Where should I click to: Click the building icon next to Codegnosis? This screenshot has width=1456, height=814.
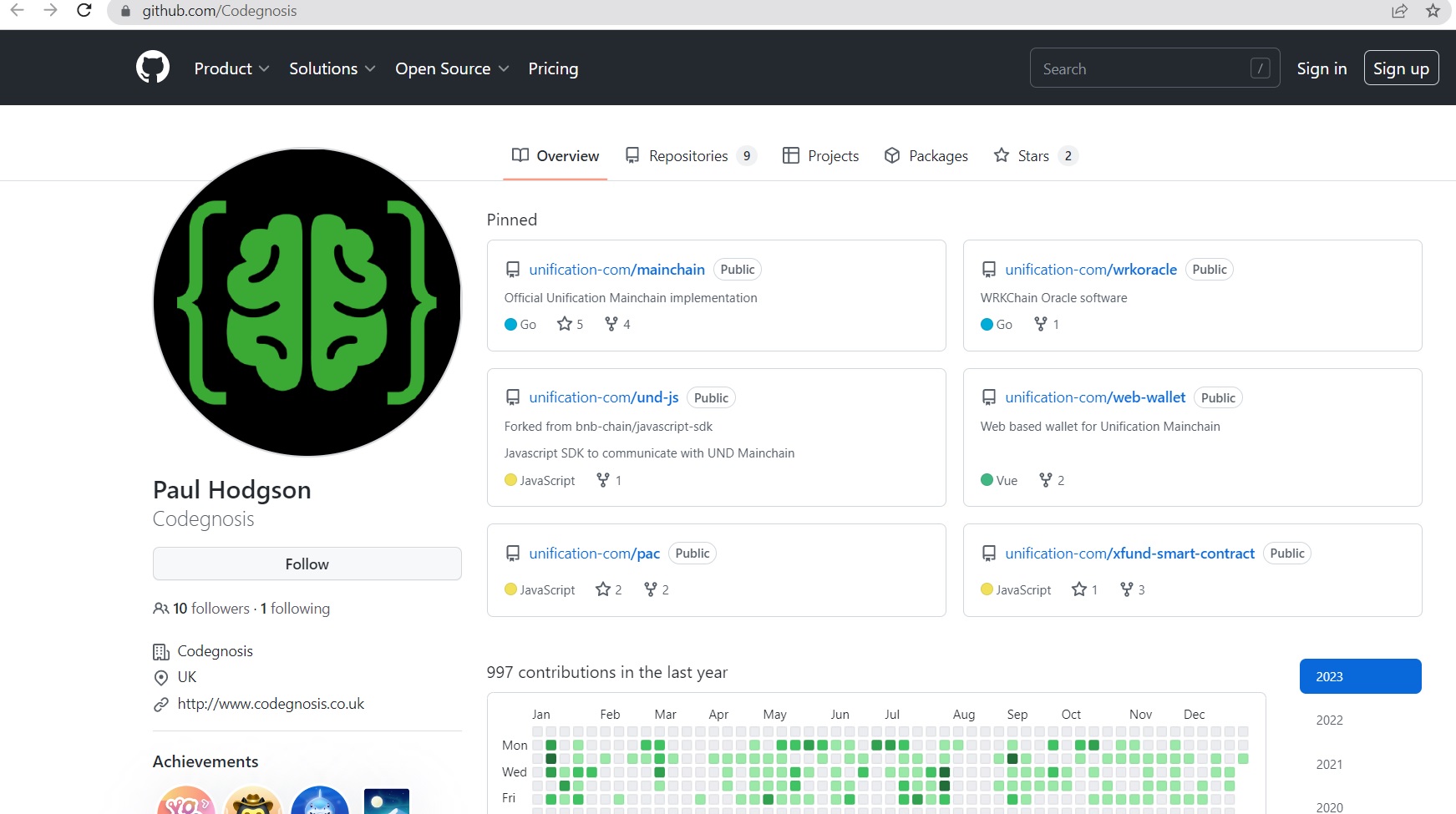161,650
